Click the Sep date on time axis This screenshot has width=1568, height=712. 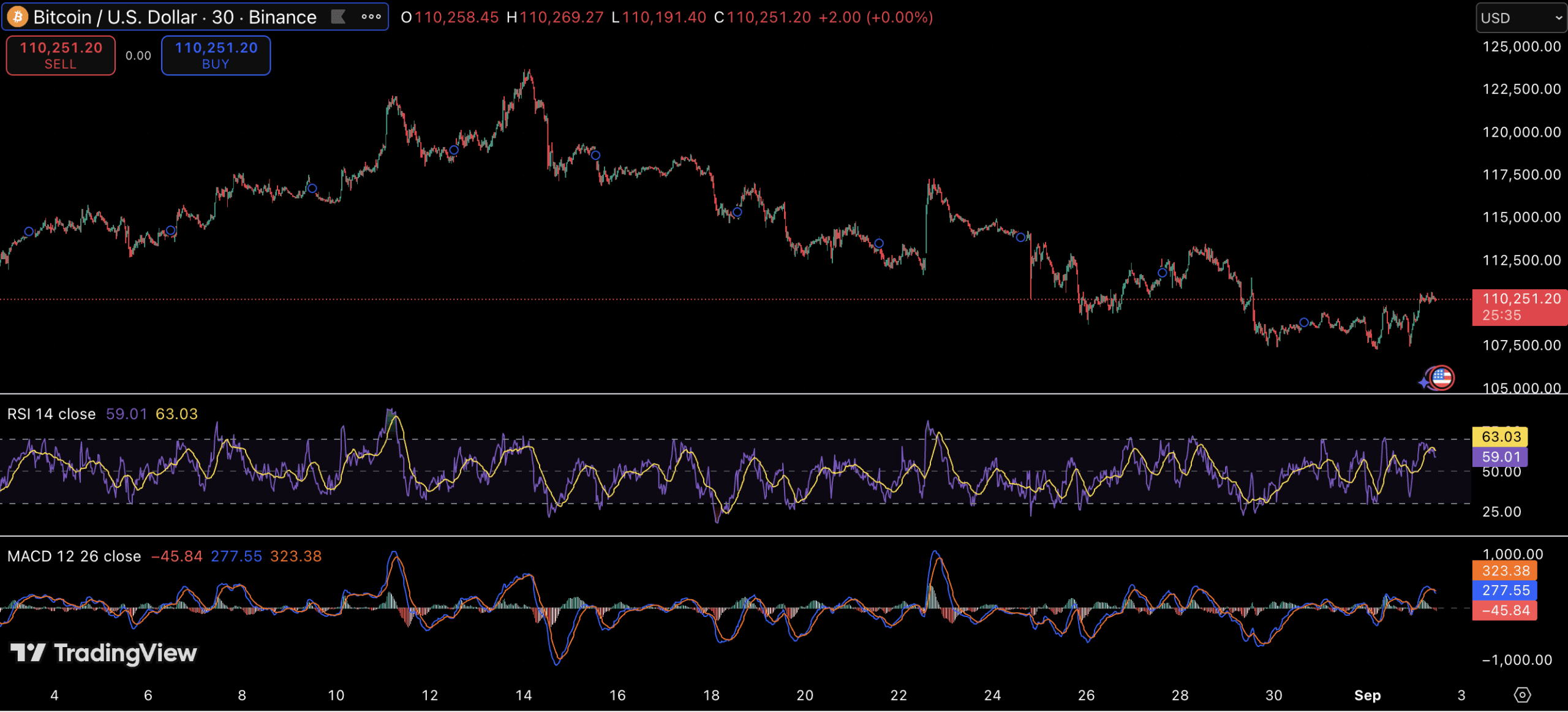[1367, 695]
